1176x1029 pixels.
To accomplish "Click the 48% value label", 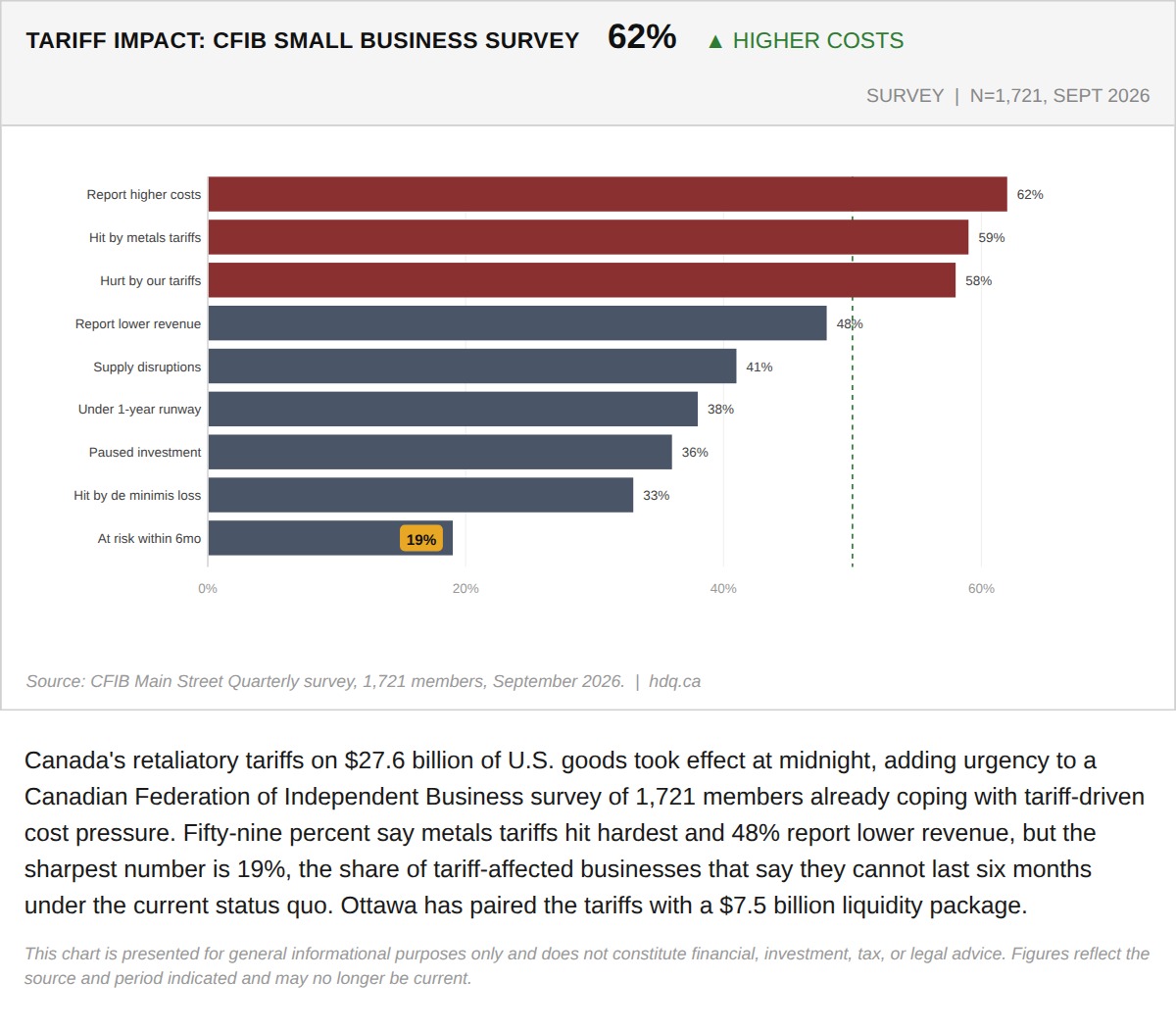I will 850,323.
